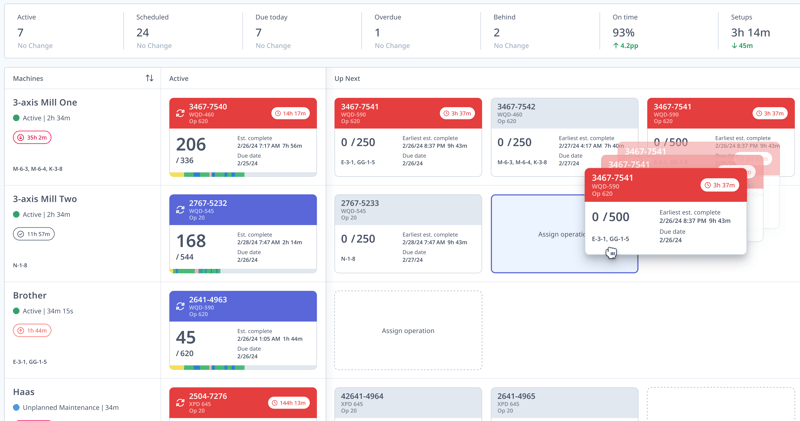Click the 168 count on card 2767-5232
Screen dimensions: 800x421
[191, 241]
